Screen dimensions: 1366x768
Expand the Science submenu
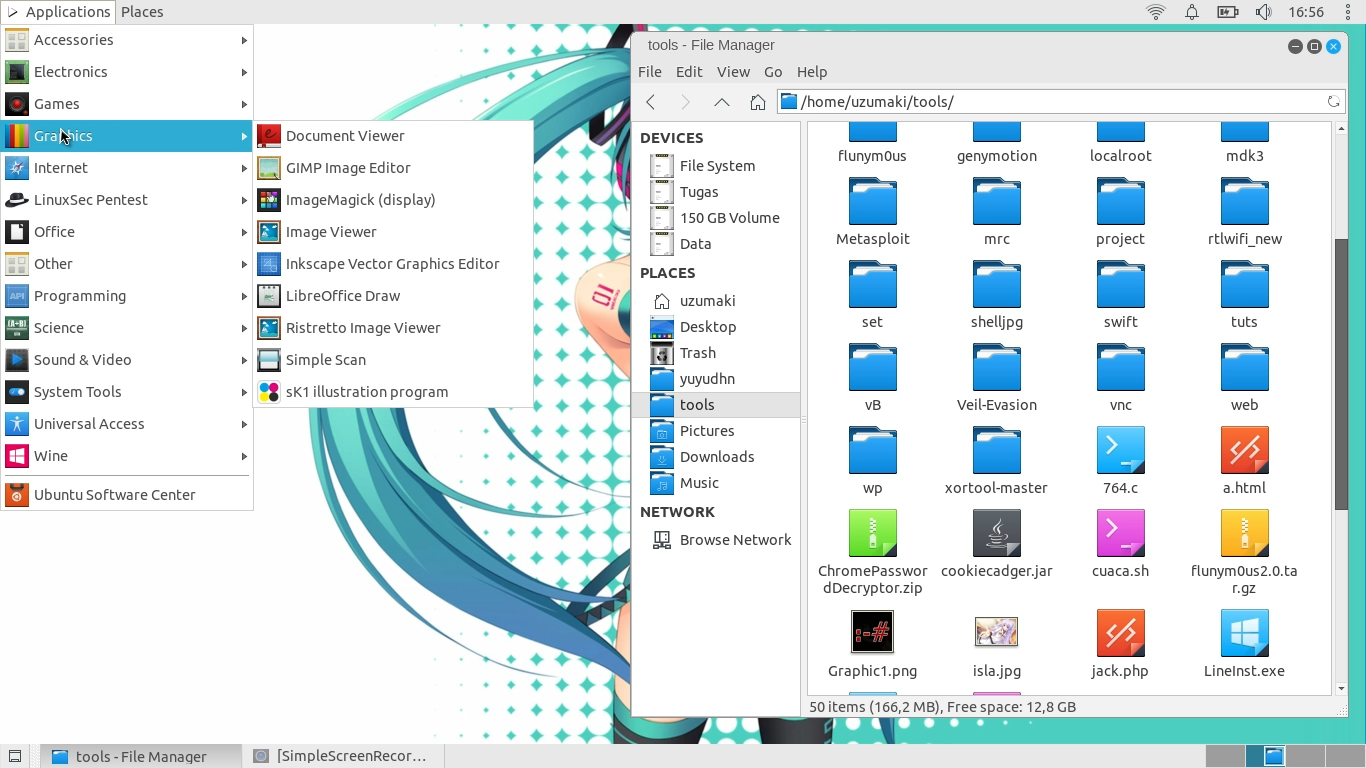(127, 328)
